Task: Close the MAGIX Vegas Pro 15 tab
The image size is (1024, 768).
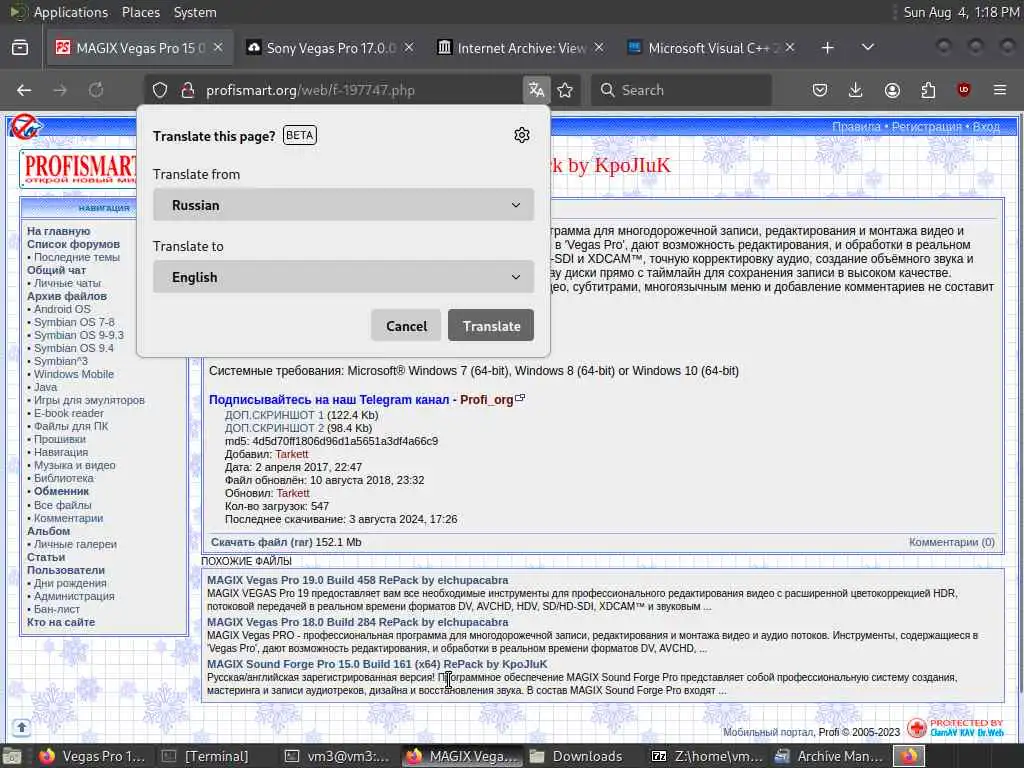Action: point(218,48)
